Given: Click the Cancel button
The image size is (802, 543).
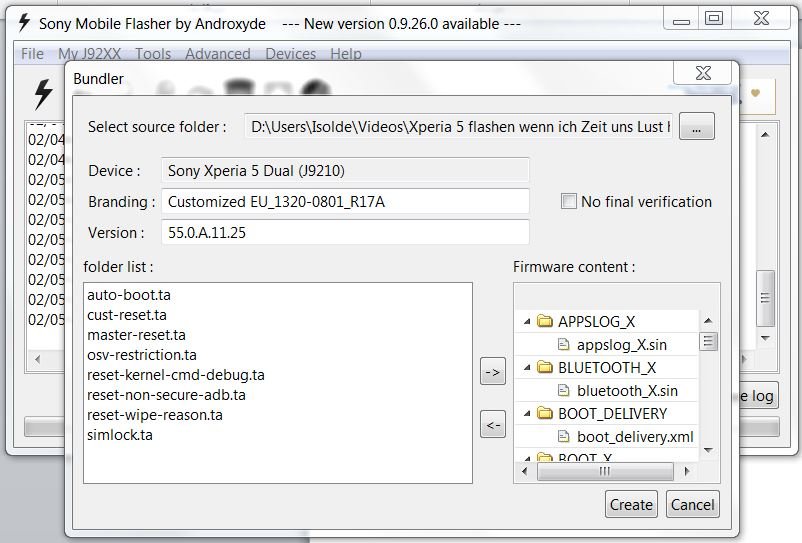Looking at the screenshot, I should [x=693, y=505].
